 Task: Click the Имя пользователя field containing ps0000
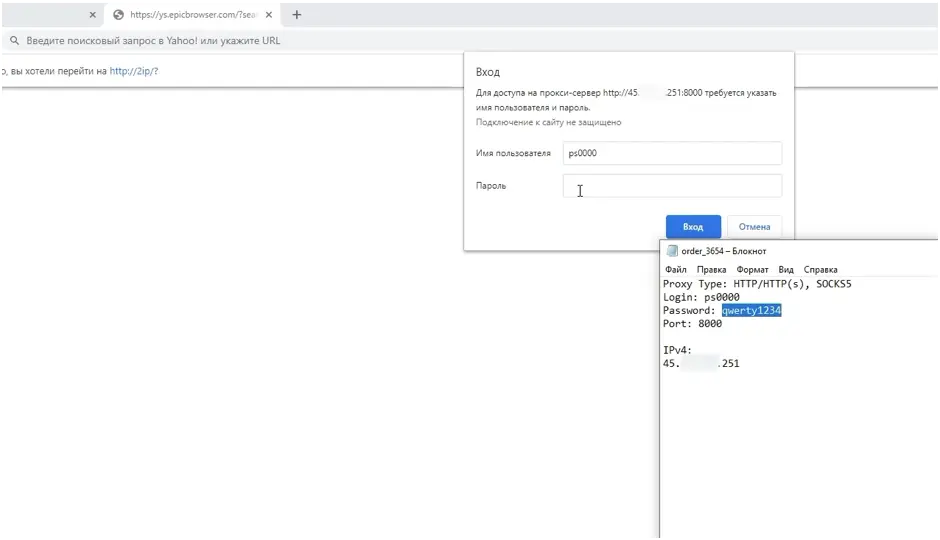671,153
